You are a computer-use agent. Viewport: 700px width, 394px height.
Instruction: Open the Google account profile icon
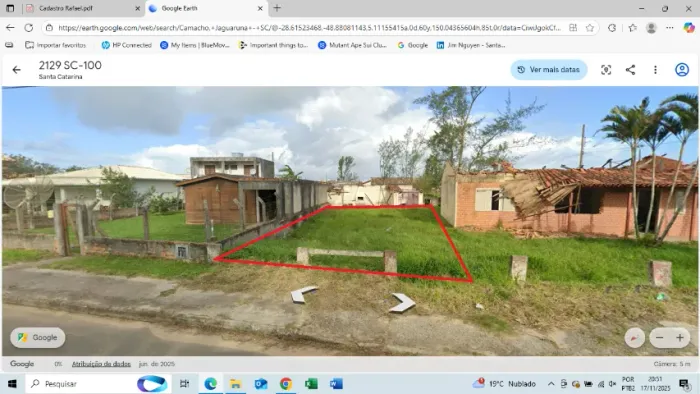(x=682, y=70)
